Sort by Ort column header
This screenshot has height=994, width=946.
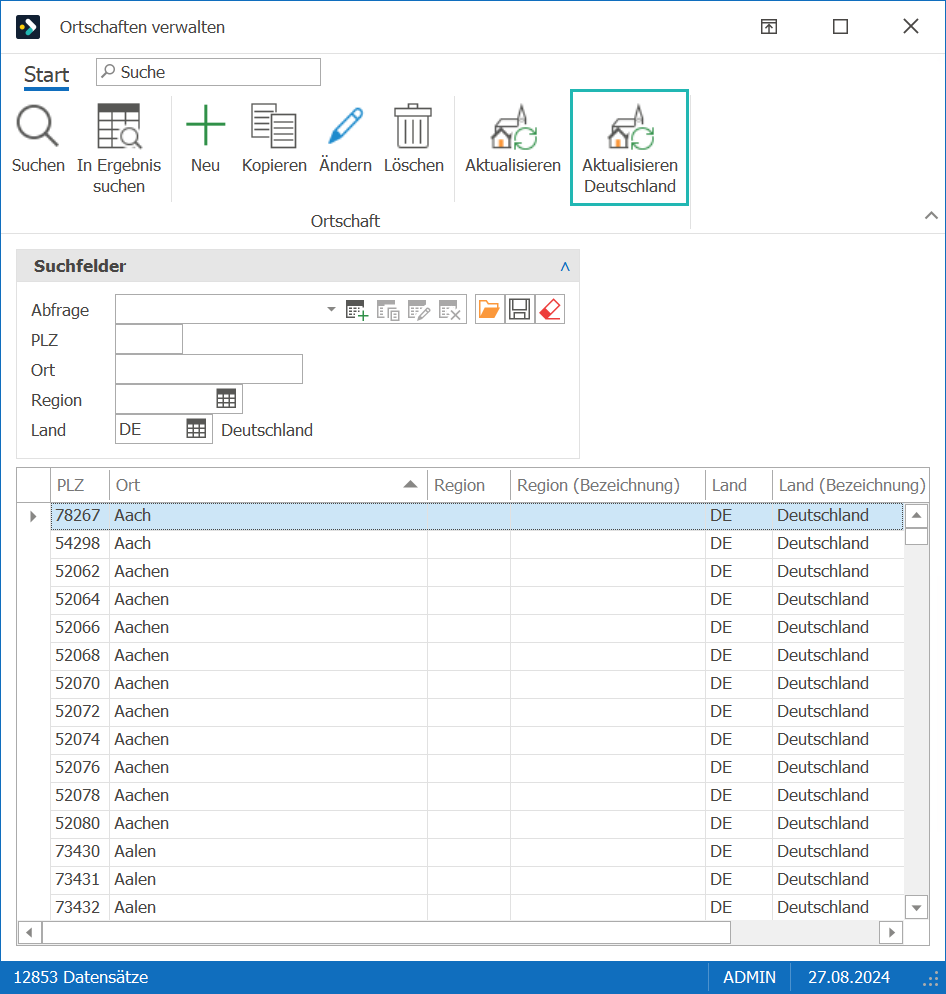pos(268,485)
